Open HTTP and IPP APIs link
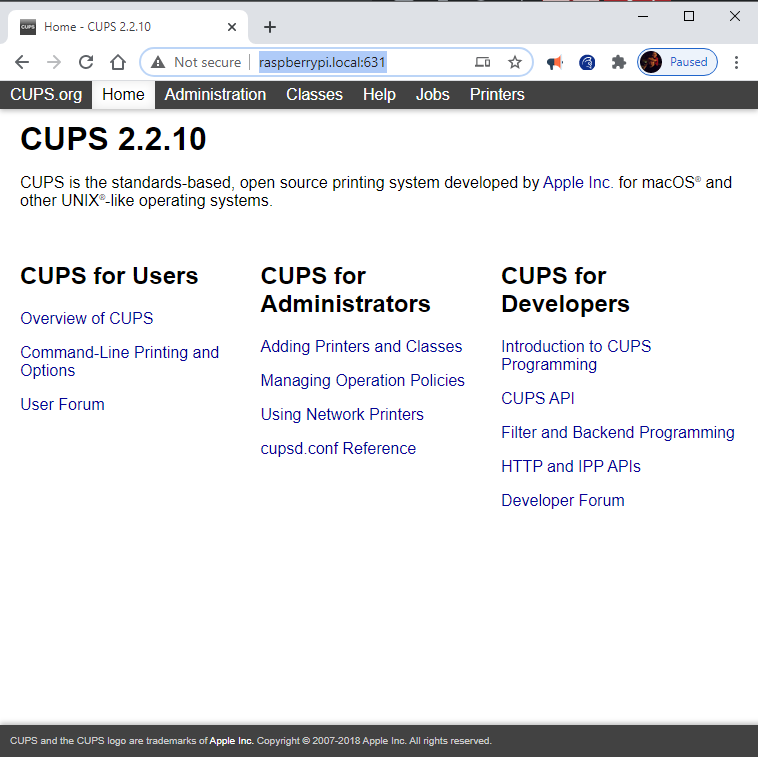This screenshot has width=758, height=757. (x=571, y=466)
